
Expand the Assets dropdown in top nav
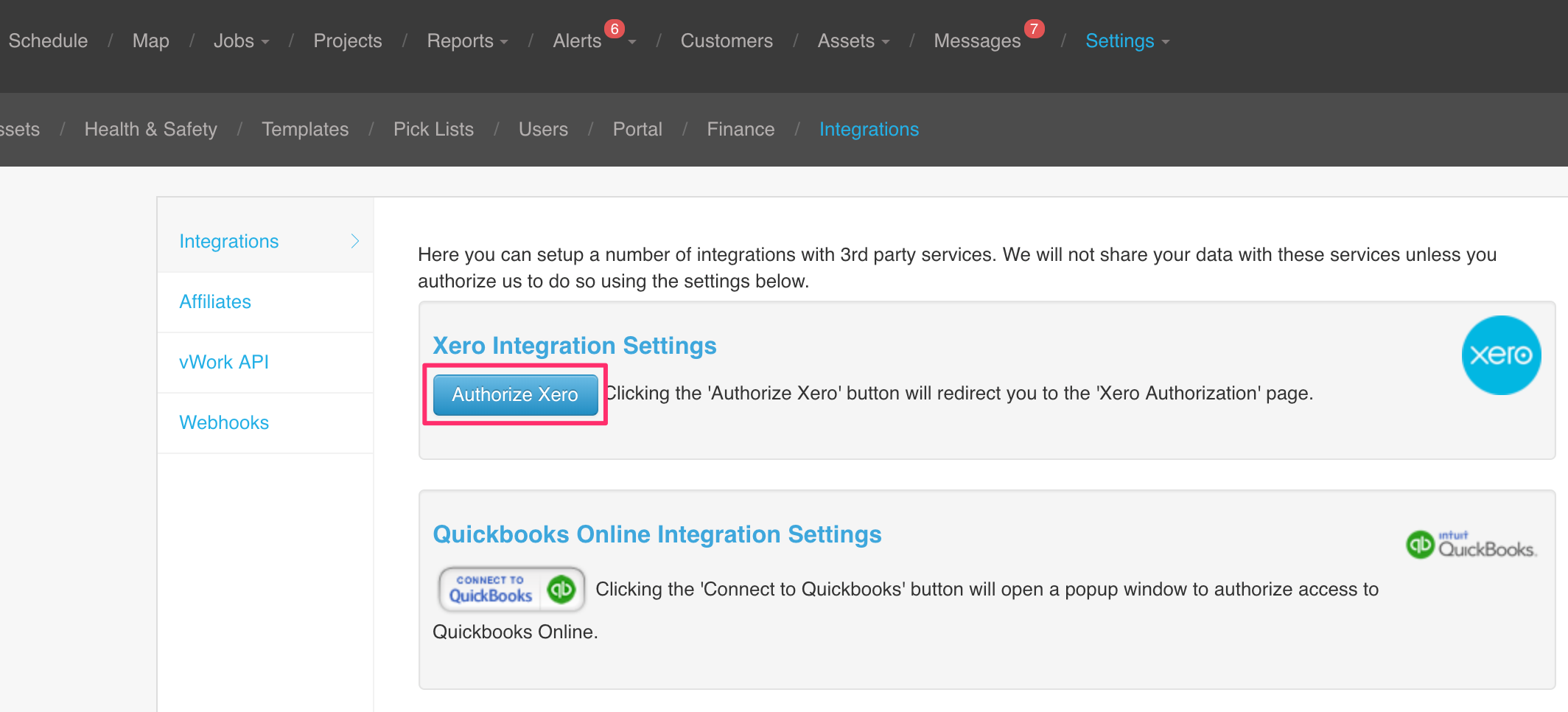click(x=853, y=41)
